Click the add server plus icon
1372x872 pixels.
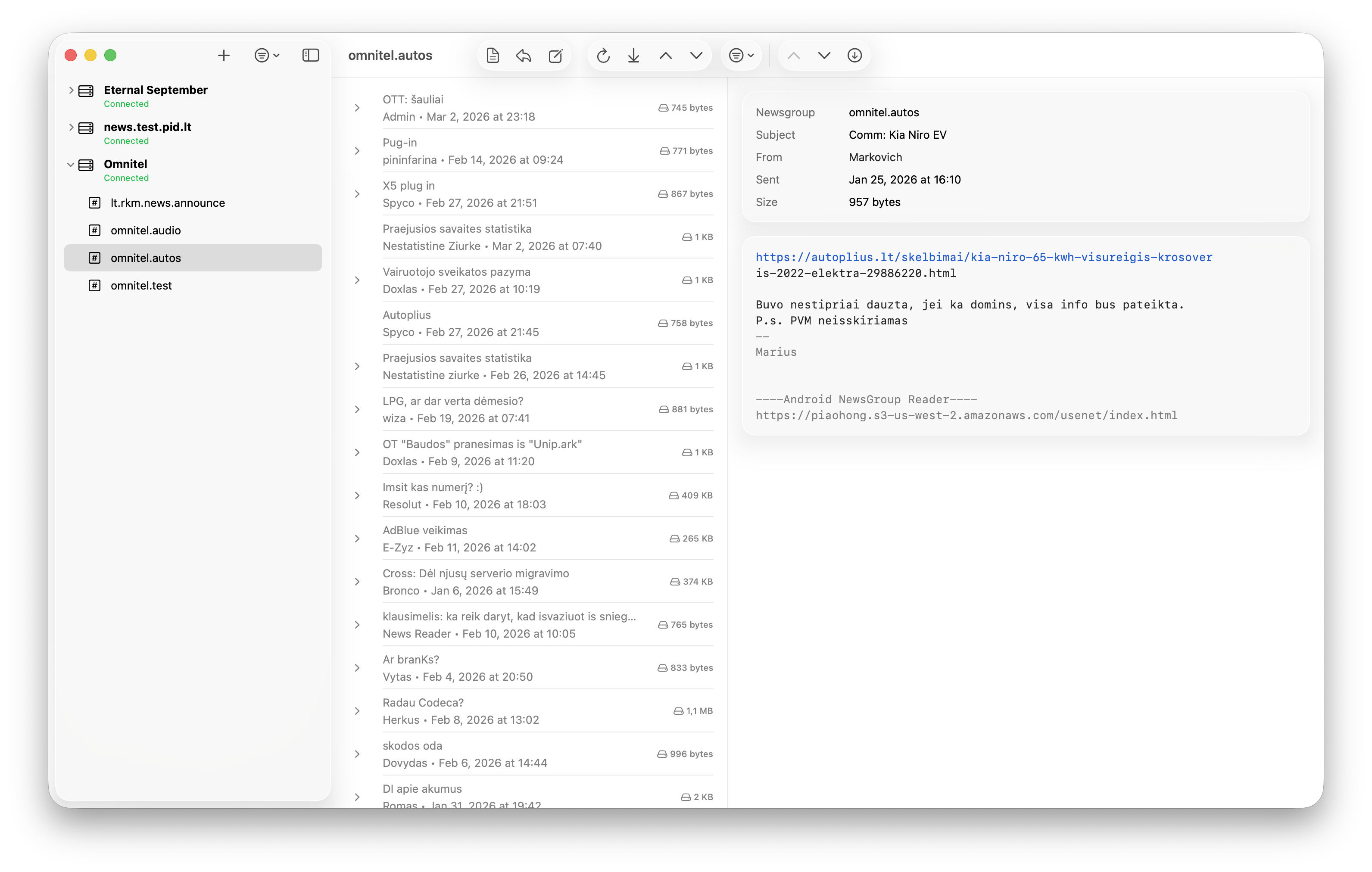point(223,55)
